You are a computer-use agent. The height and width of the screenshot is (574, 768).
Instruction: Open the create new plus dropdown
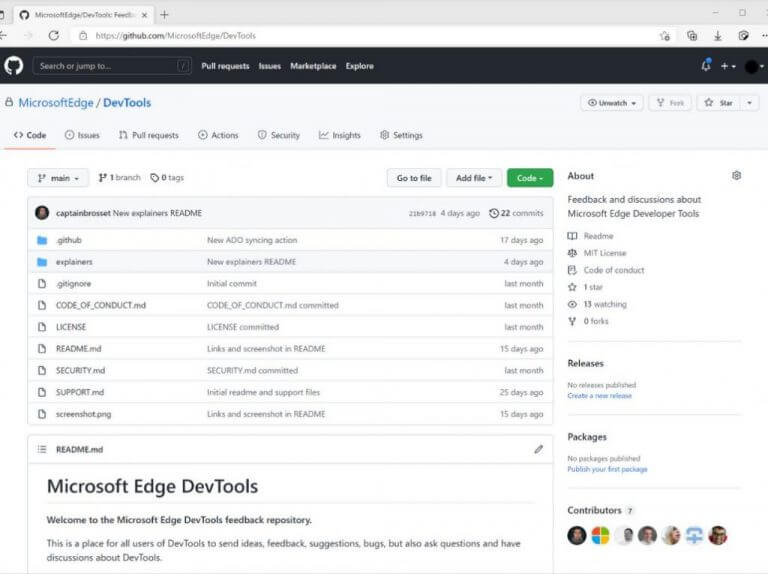click(x=728, y=66)
